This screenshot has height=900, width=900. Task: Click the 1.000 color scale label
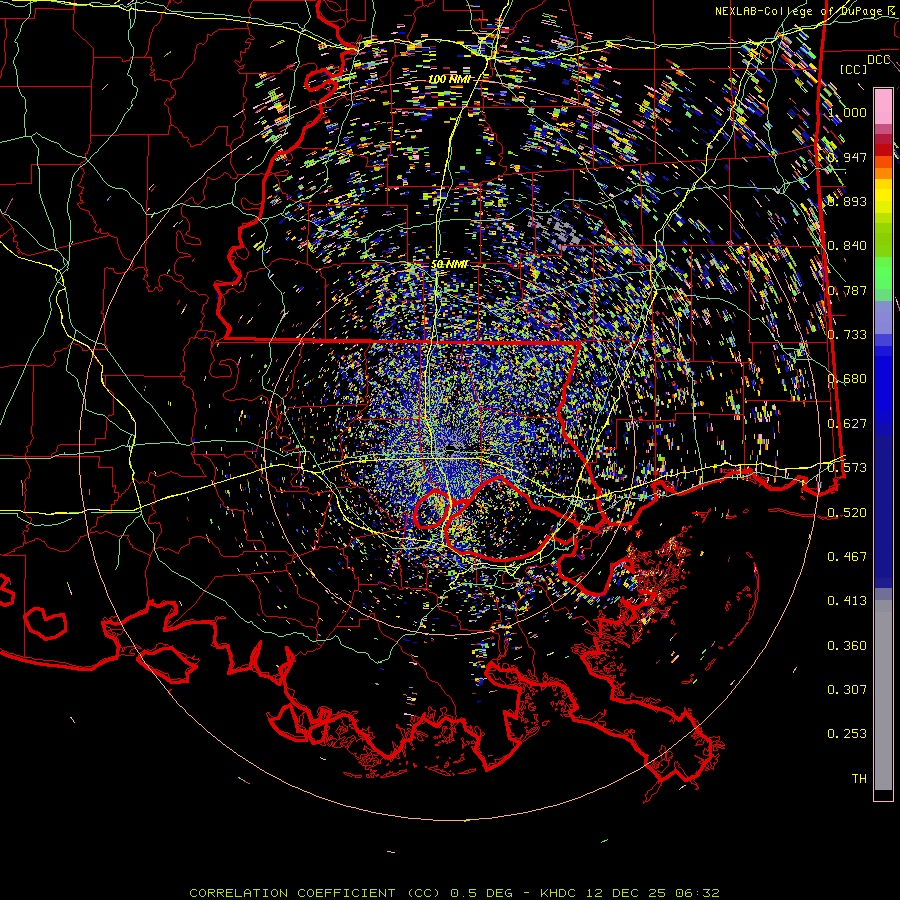click(847, 112)
